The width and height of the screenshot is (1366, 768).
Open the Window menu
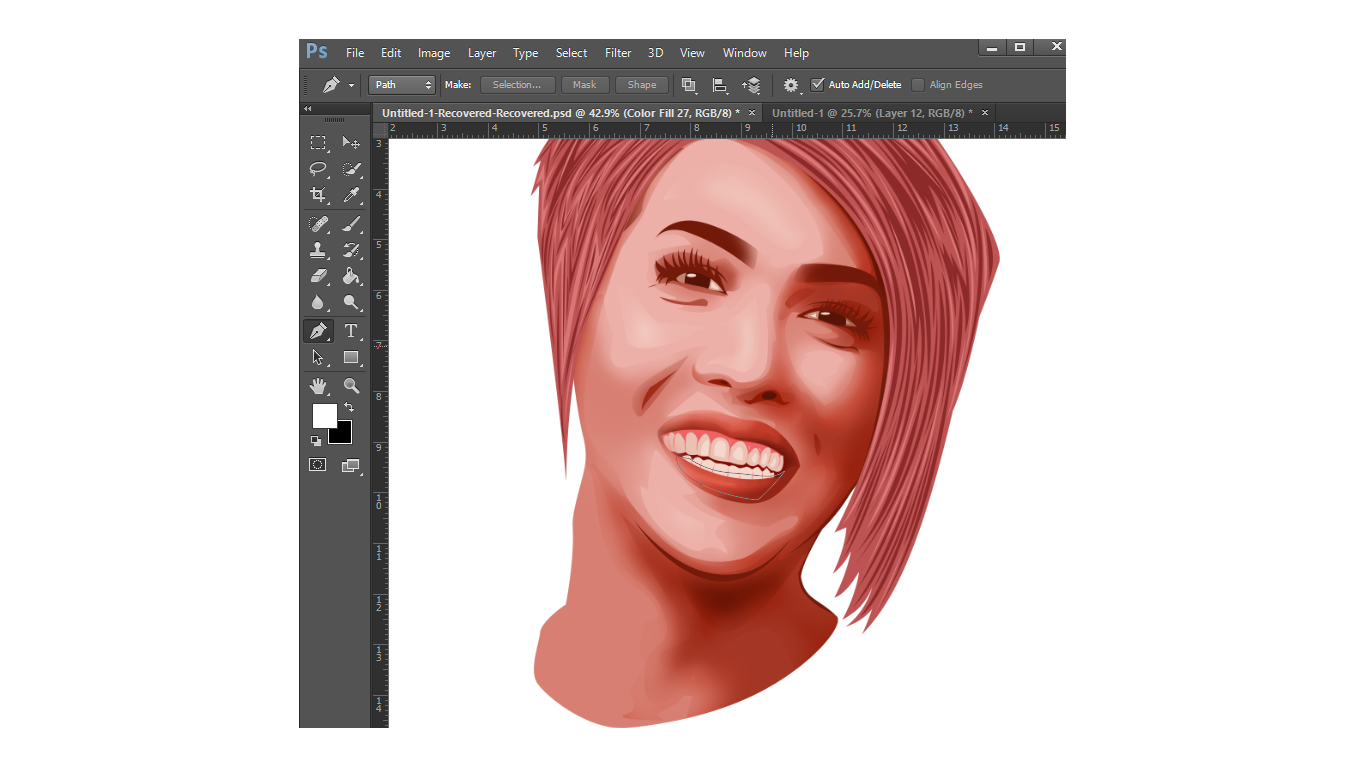click(745, 53)
